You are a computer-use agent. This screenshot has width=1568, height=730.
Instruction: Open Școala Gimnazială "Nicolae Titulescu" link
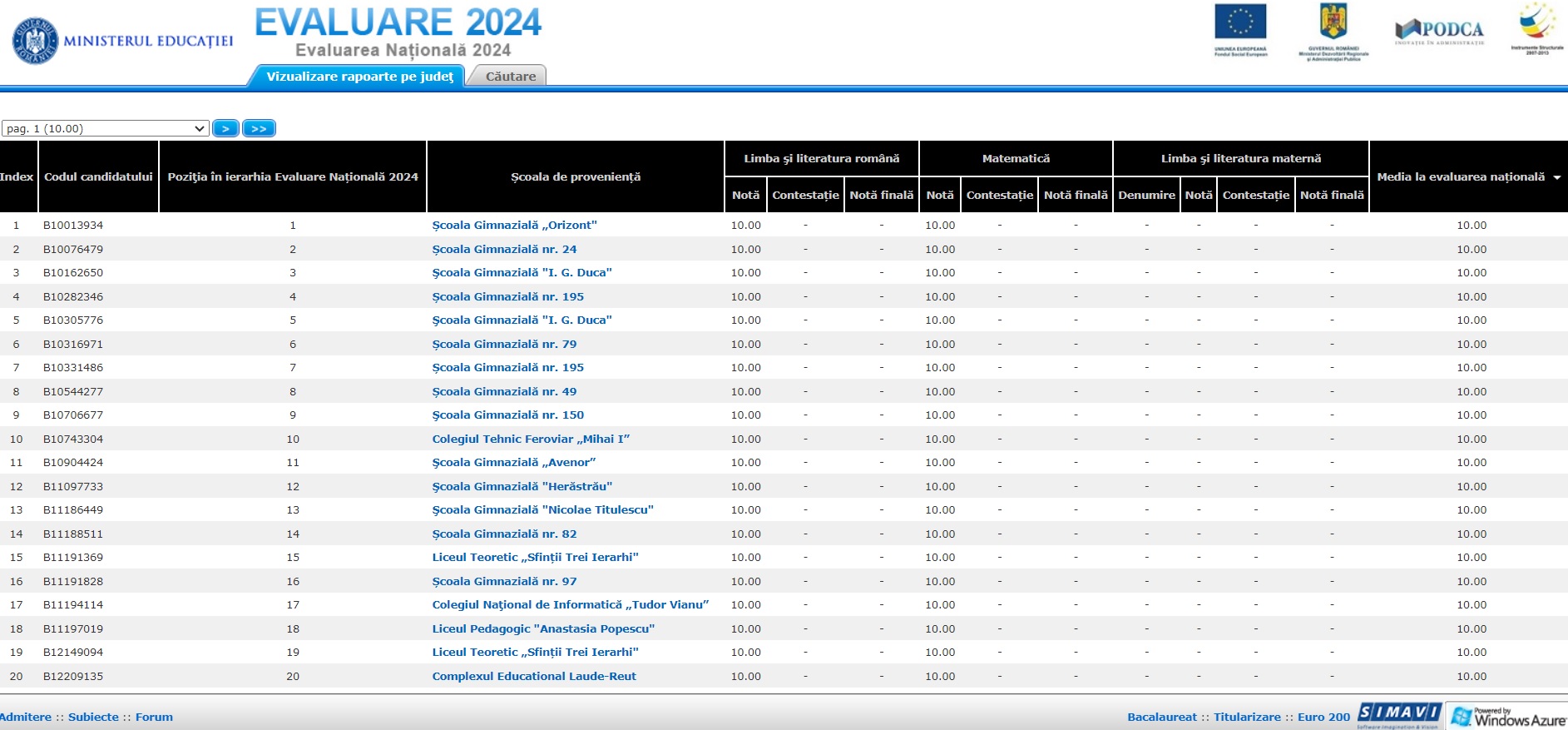pos(542,509)
